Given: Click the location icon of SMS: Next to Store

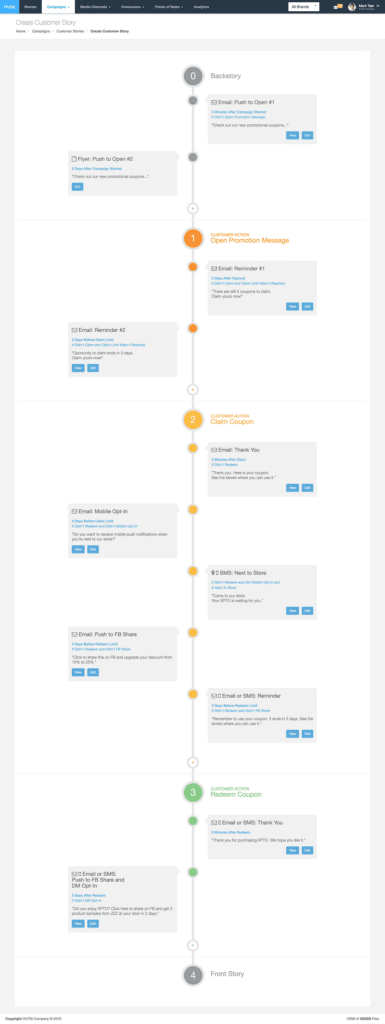Looking at the screenshot, I should pos(213,572).
